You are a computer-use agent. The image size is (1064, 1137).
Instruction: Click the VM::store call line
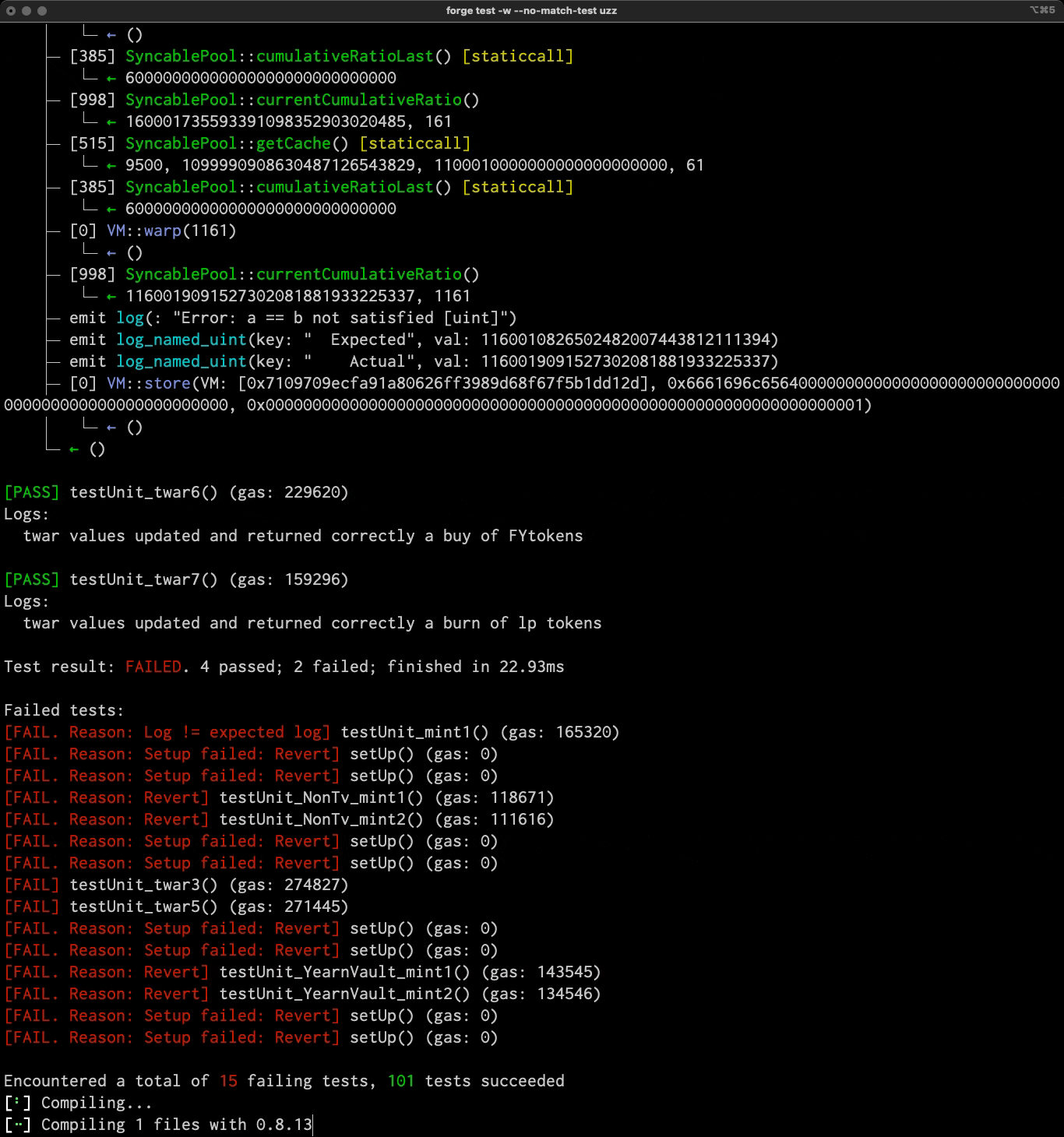(x=532, y=394)
